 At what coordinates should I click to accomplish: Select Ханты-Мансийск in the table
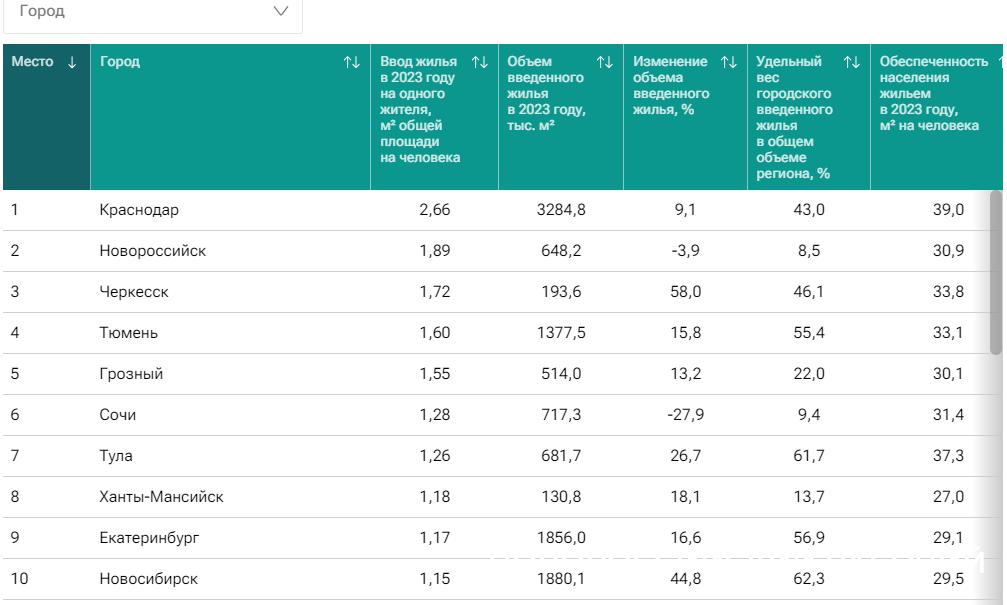tap(161, 497)
